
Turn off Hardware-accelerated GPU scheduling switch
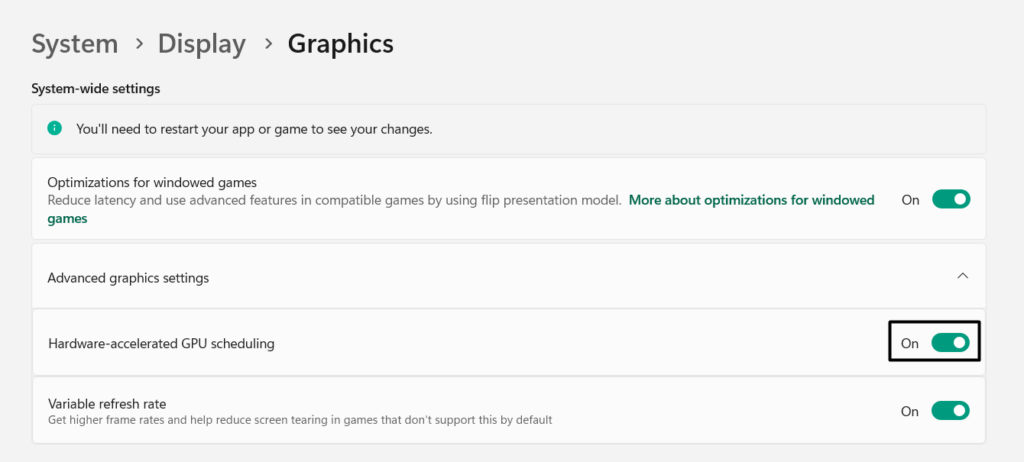tap(950, 343)
